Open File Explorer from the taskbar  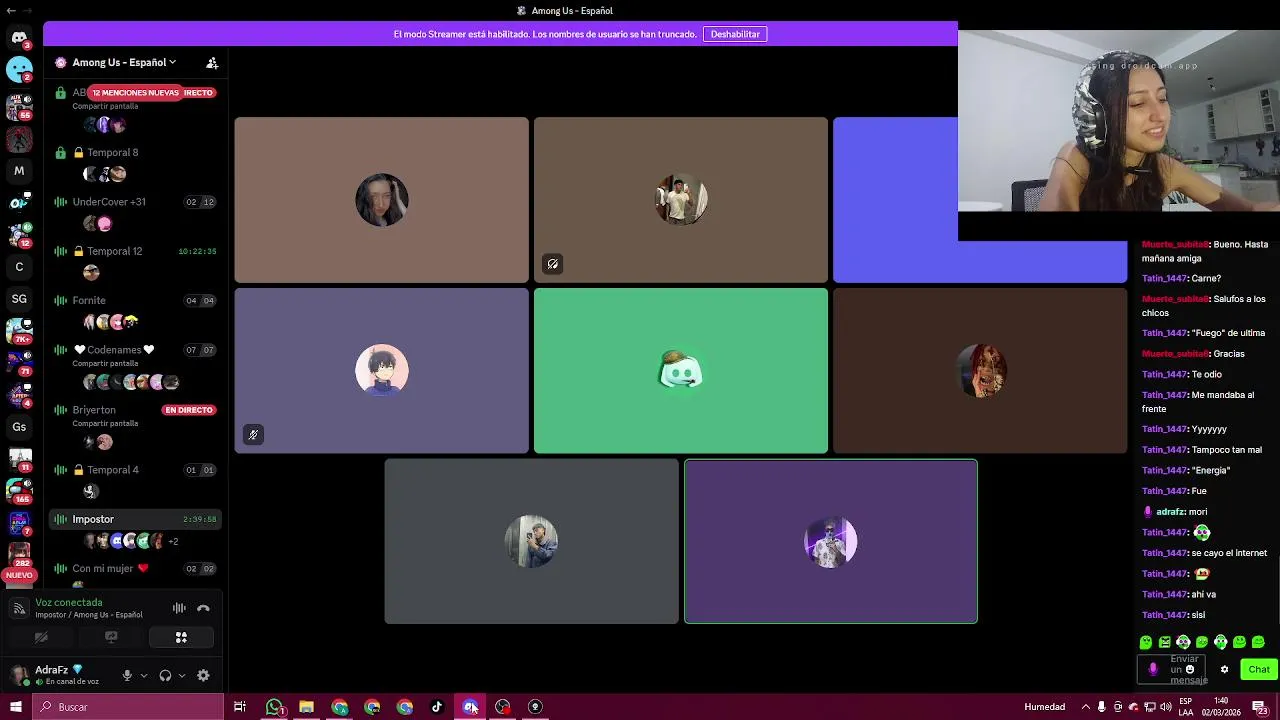[306, 707]
